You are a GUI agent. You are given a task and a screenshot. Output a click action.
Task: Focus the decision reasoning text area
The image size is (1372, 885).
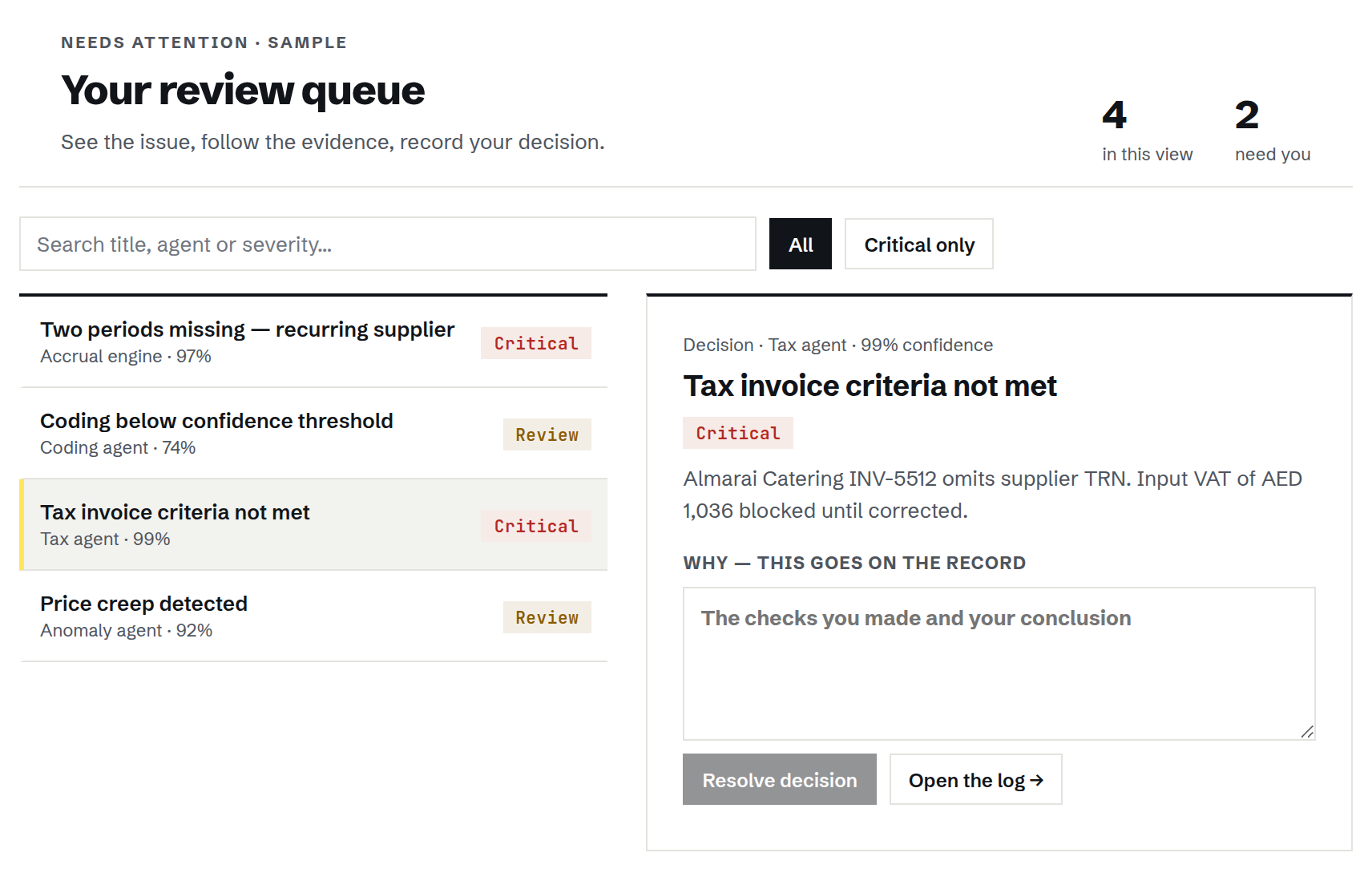[x=999, y=664]
